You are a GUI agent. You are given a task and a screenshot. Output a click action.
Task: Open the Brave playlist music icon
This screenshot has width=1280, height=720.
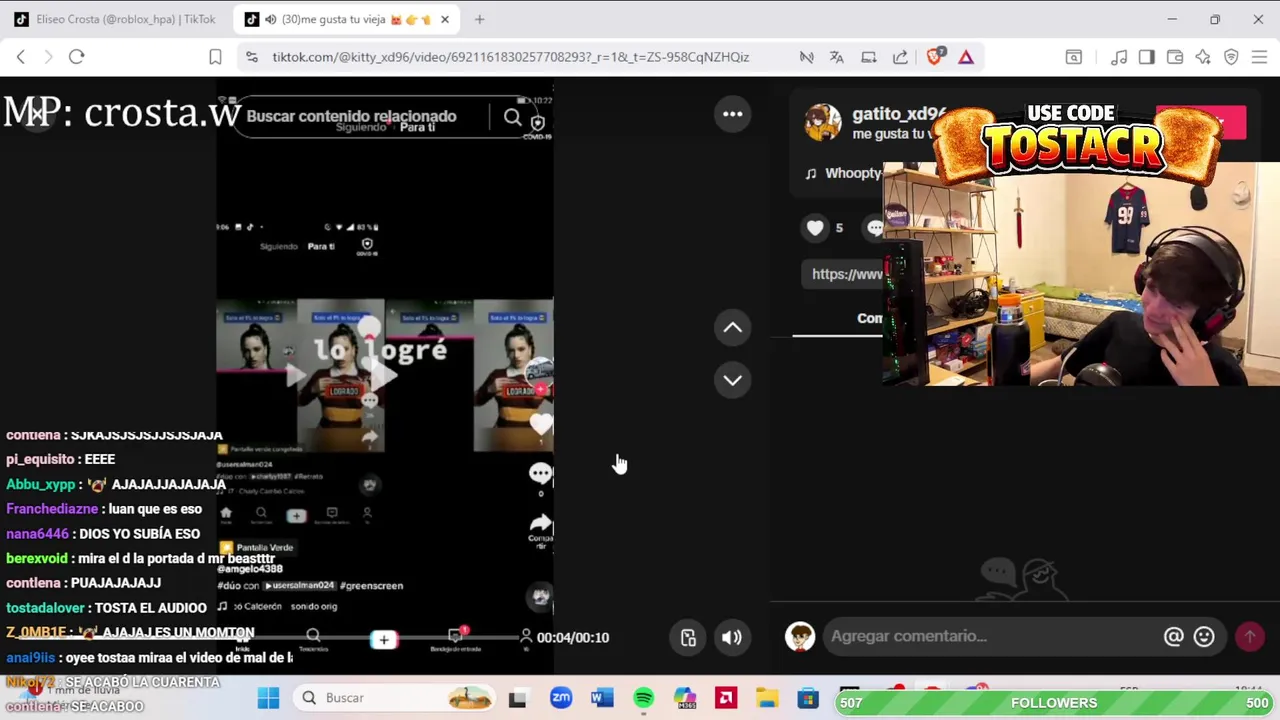point(1119,57)
